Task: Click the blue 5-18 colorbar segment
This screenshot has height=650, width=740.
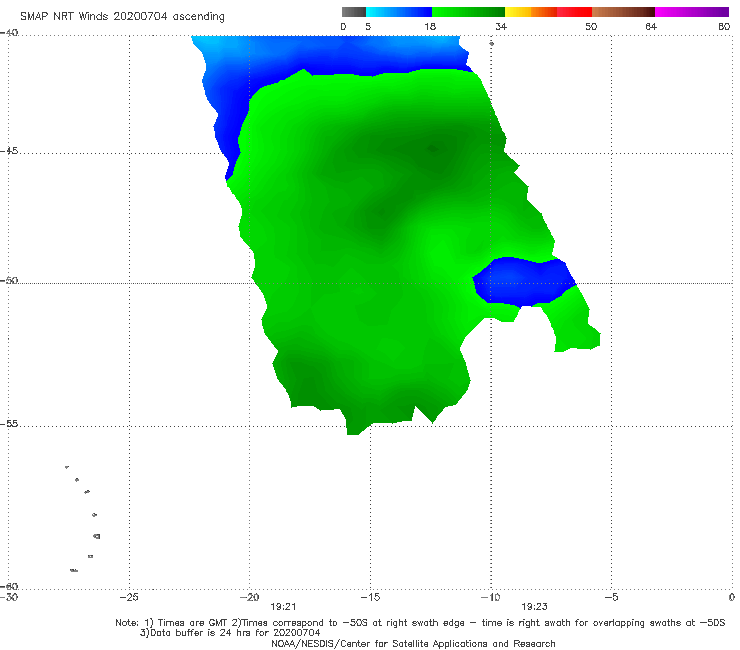Action: pyautogui.click(x=399, y=12)
